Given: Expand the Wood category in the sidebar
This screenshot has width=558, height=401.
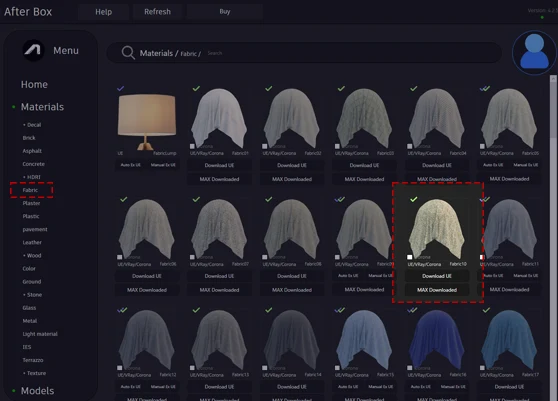Looking at the screenshot, I should [x=32, y=255].
